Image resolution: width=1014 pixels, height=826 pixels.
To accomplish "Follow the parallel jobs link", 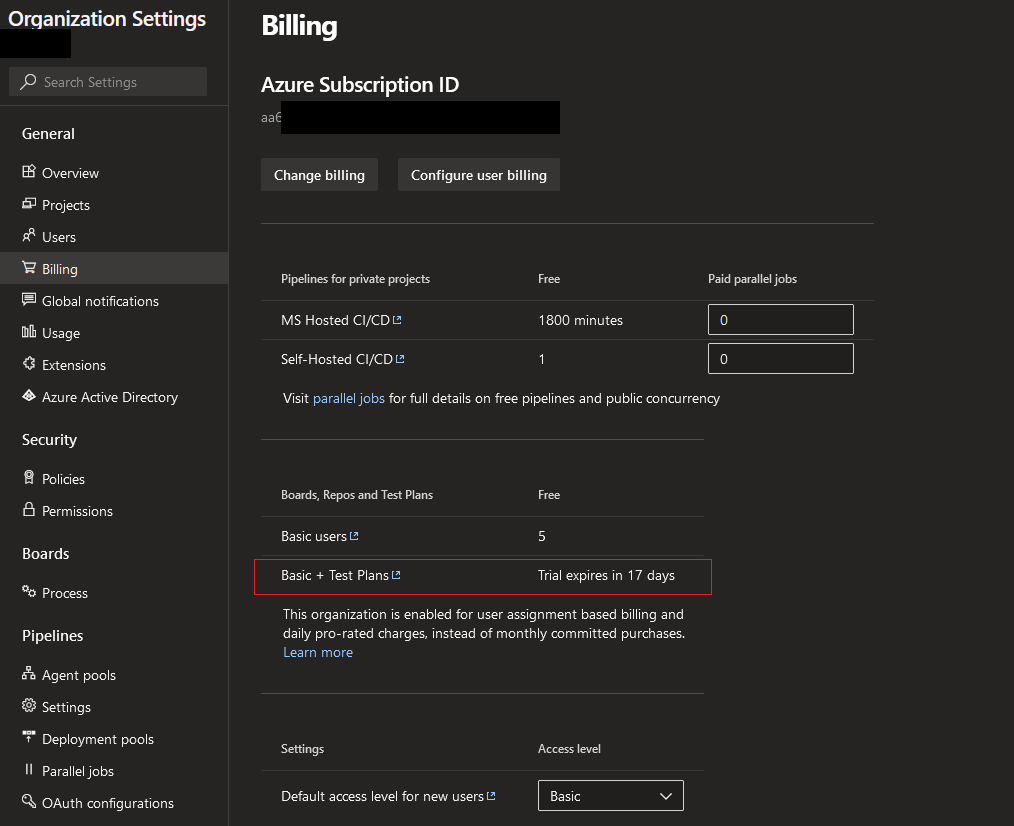I will click(x=349, y=398).
